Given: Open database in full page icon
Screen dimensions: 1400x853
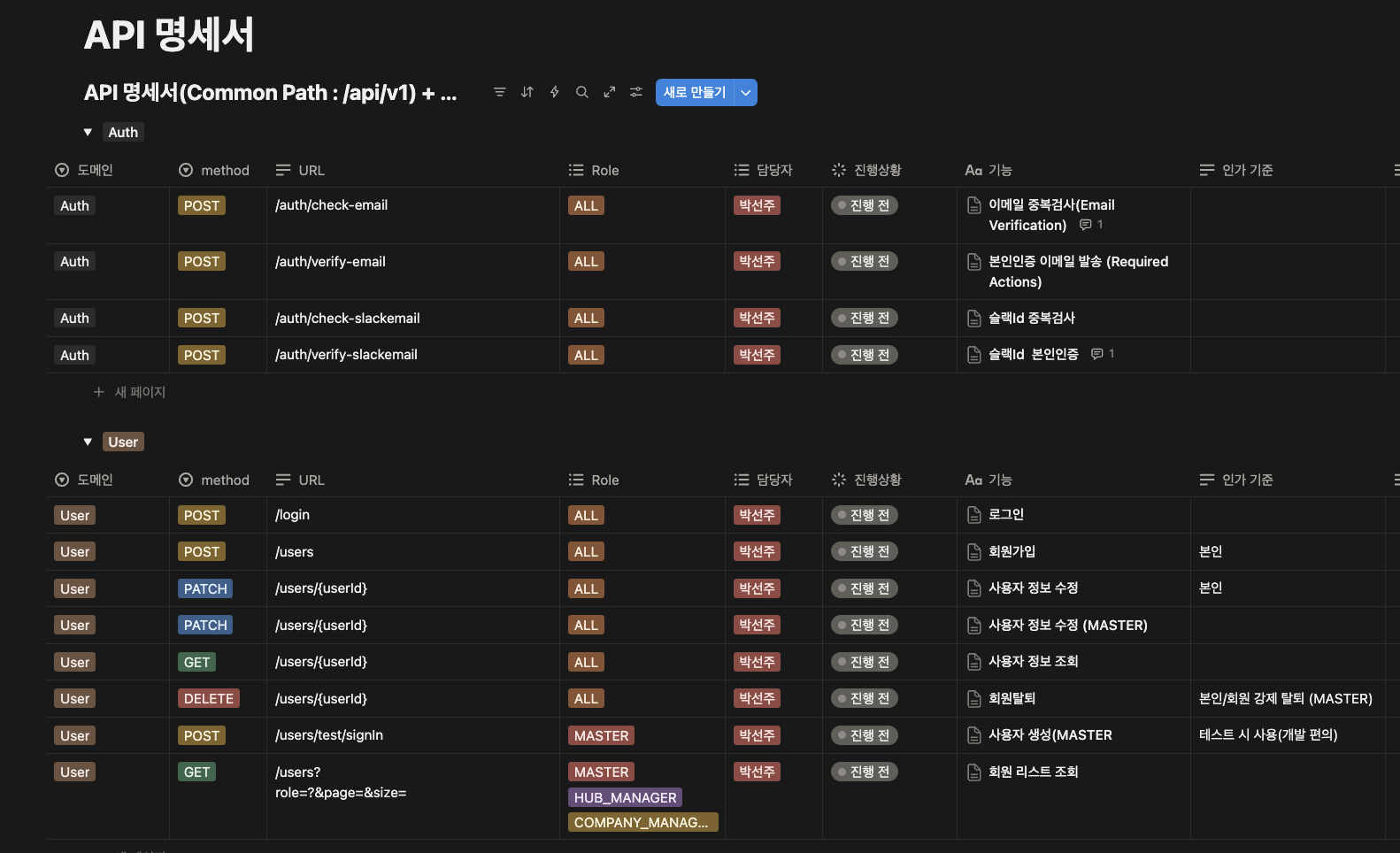Looking at the screenshot, I should click(x=610, y=92).
